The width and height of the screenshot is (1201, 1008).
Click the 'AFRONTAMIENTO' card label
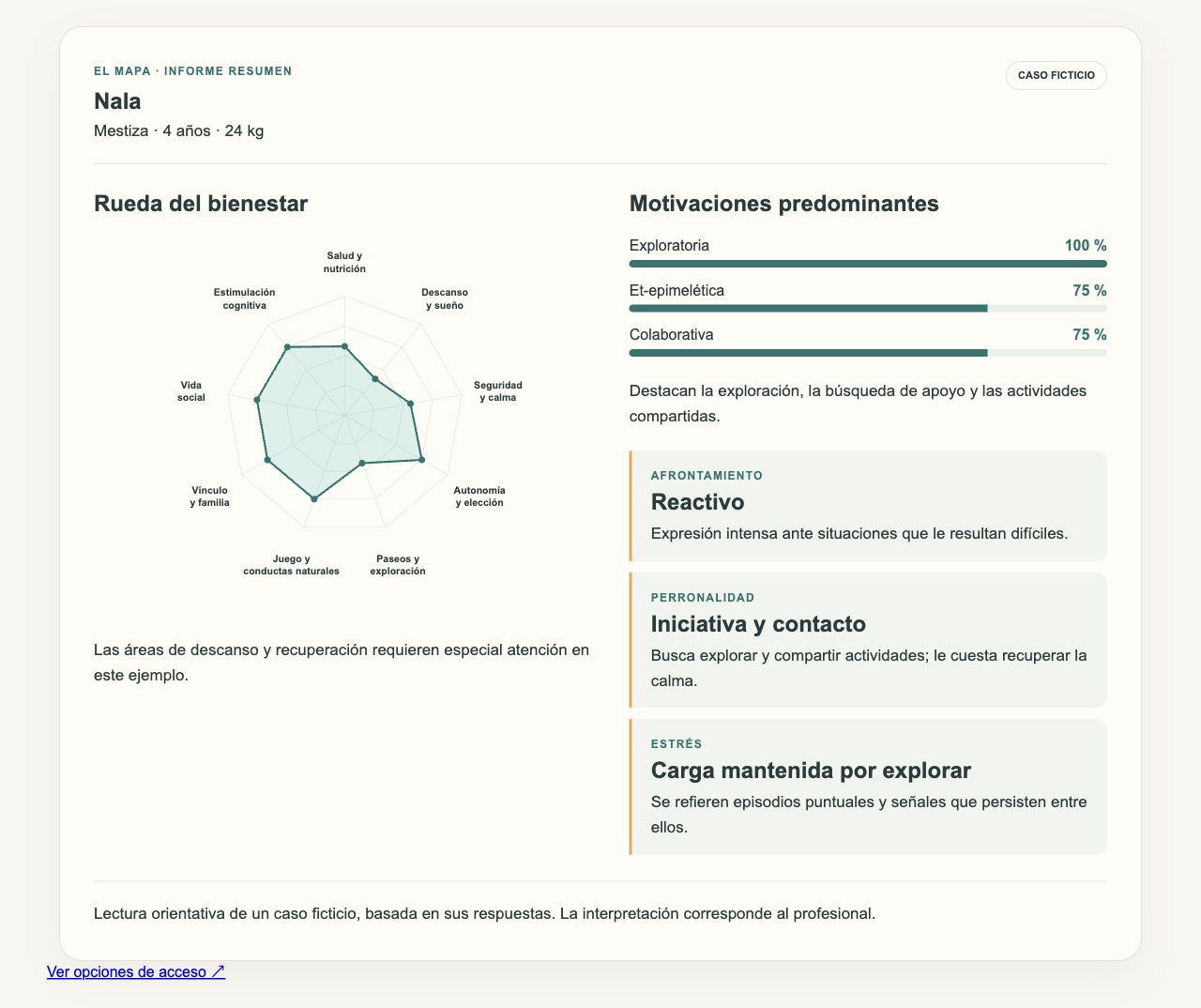[707, 476]
